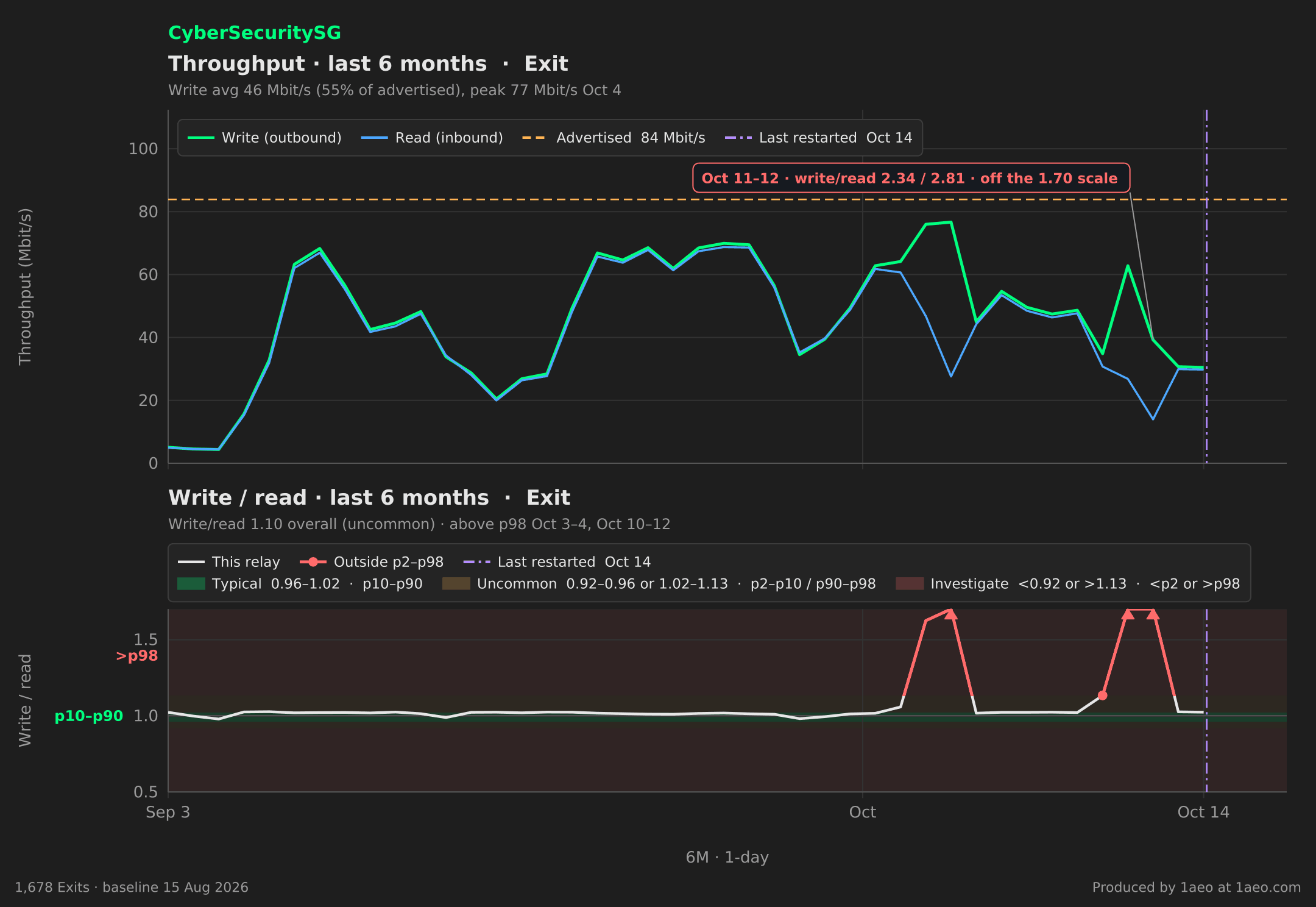Screen dimensions: 1316x907
Task: Click the 'Sep 3' x-axis label
Action: 168,812
